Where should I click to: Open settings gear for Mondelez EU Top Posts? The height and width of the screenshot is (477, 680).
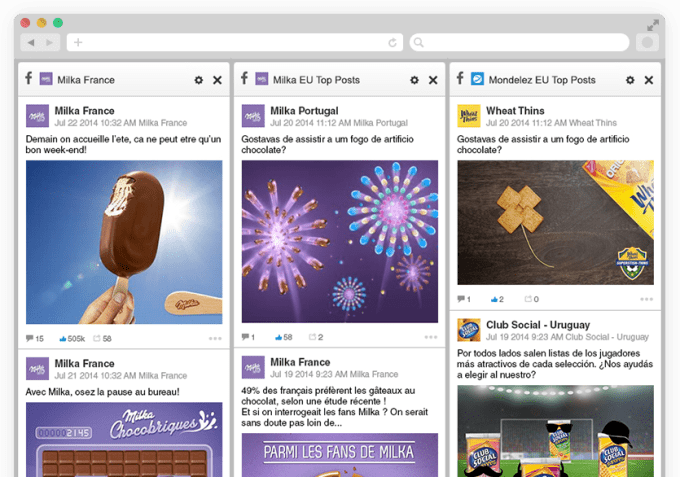tap(630, 80)
